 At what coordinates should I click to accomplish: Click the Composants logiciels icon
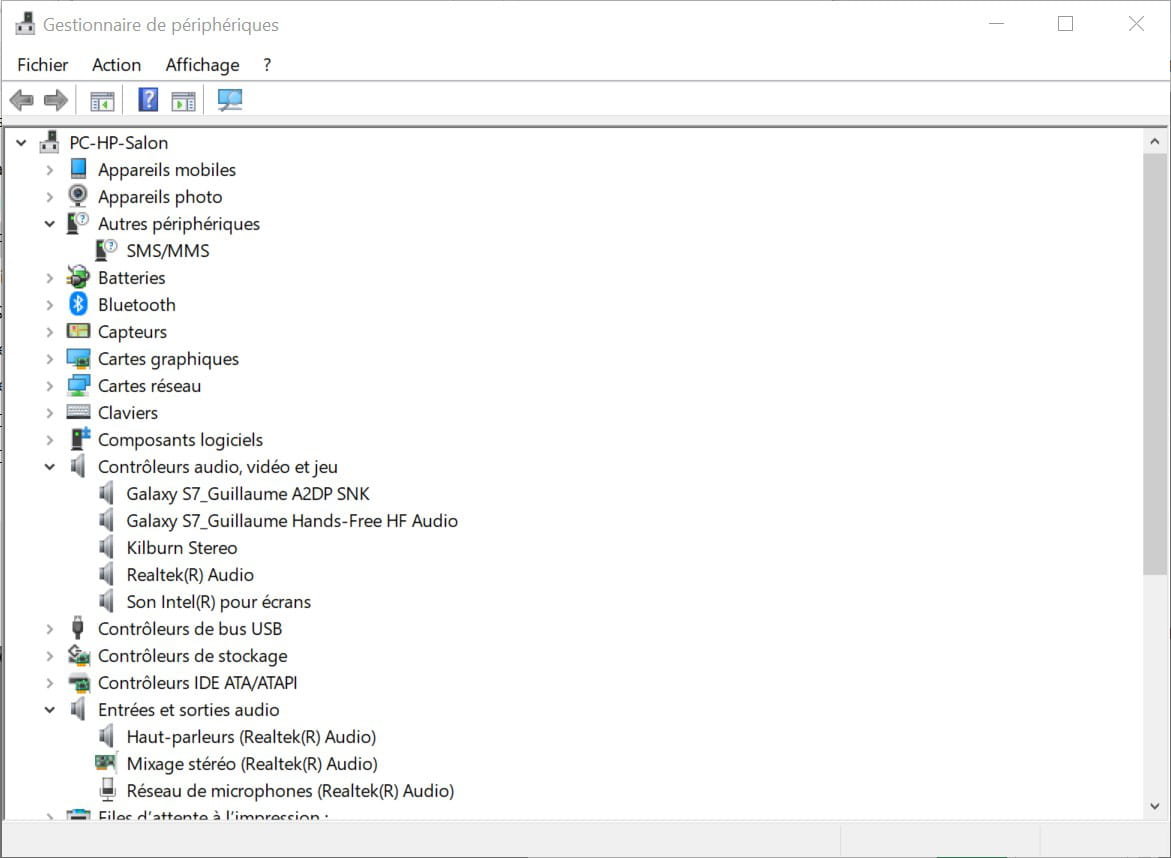point(80,438)
